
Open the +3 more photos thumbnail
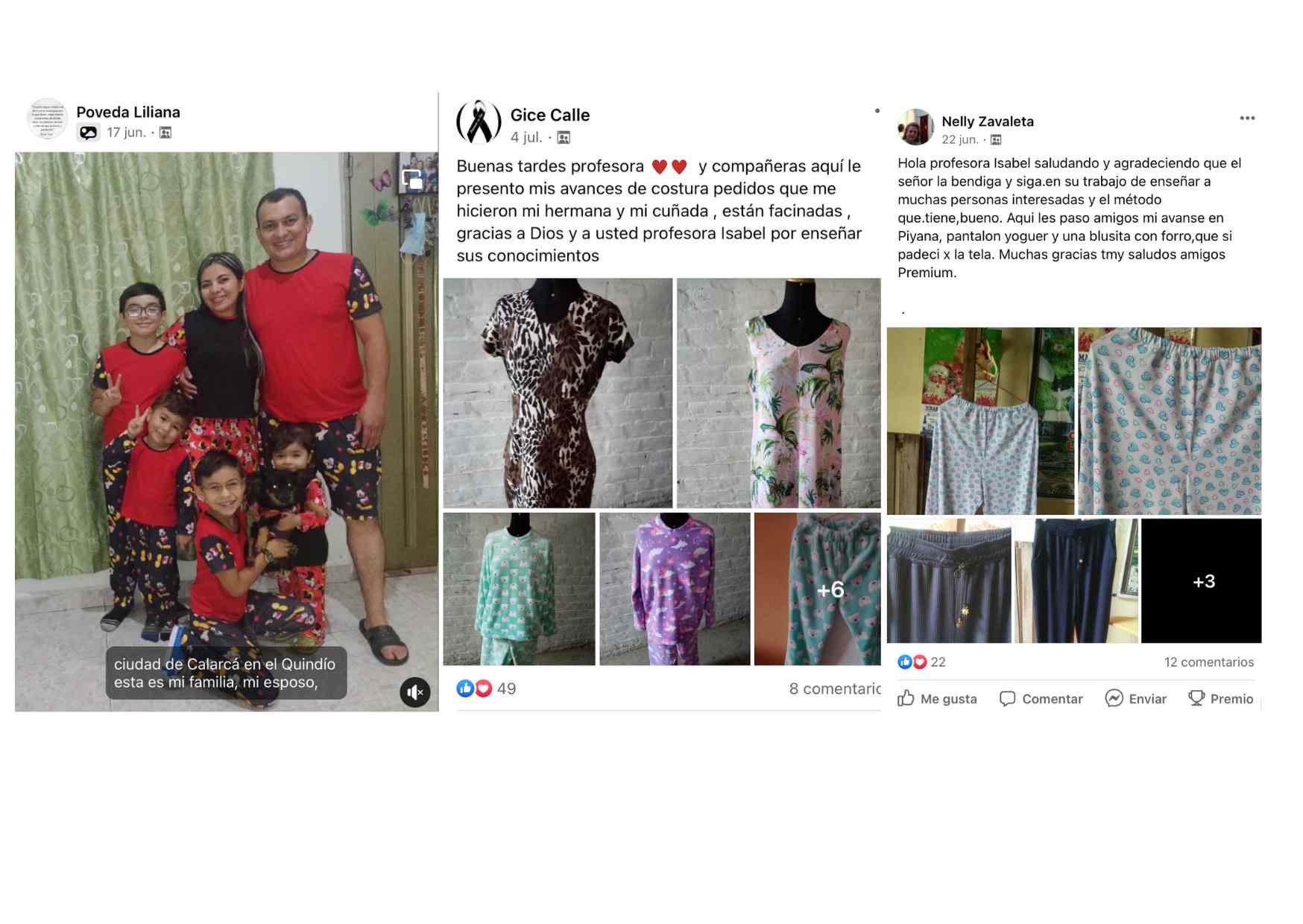click(1201, 580)
